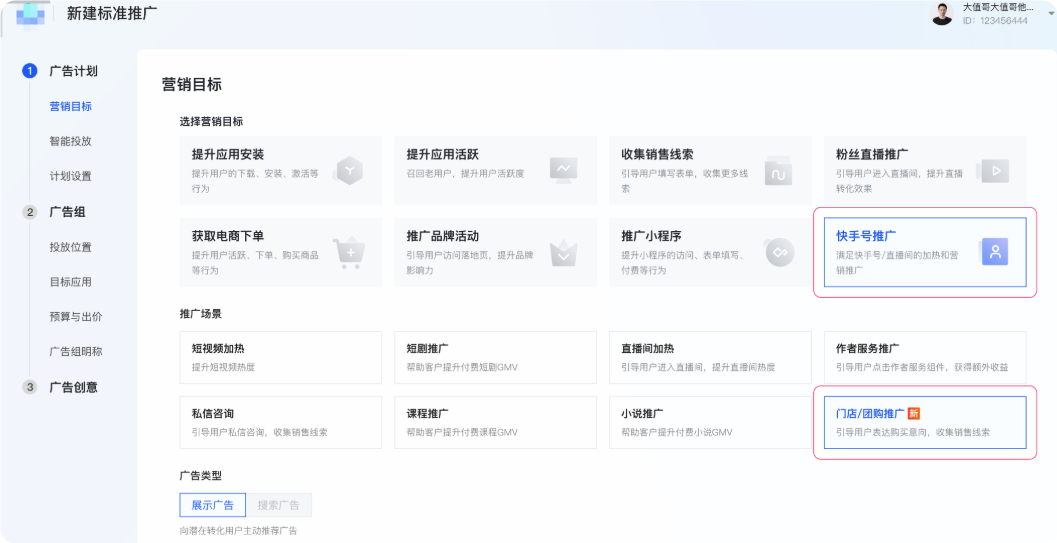The height and width of the screenshot is (543, 1057).
Task: Select the 小说推广 scenario card
Action: coord(710,422)
